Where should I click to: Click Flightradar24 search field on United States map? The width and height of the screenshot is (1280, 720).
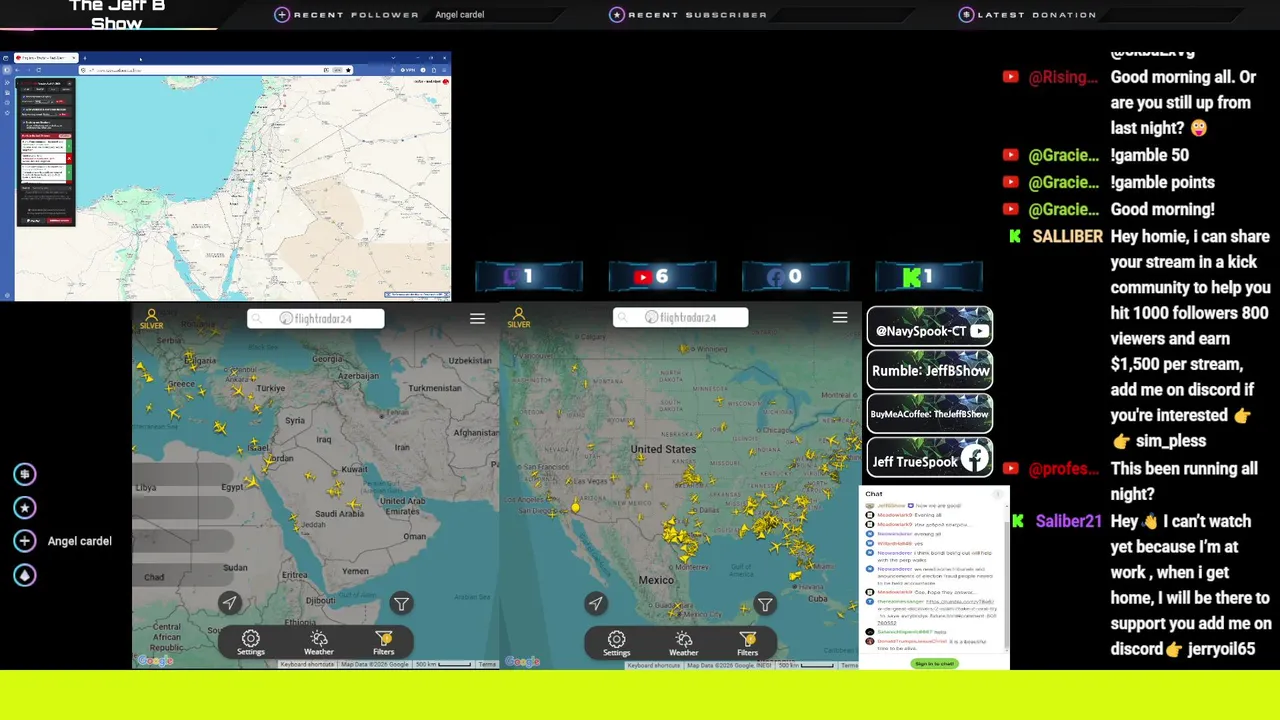click(x=681, y=318)
